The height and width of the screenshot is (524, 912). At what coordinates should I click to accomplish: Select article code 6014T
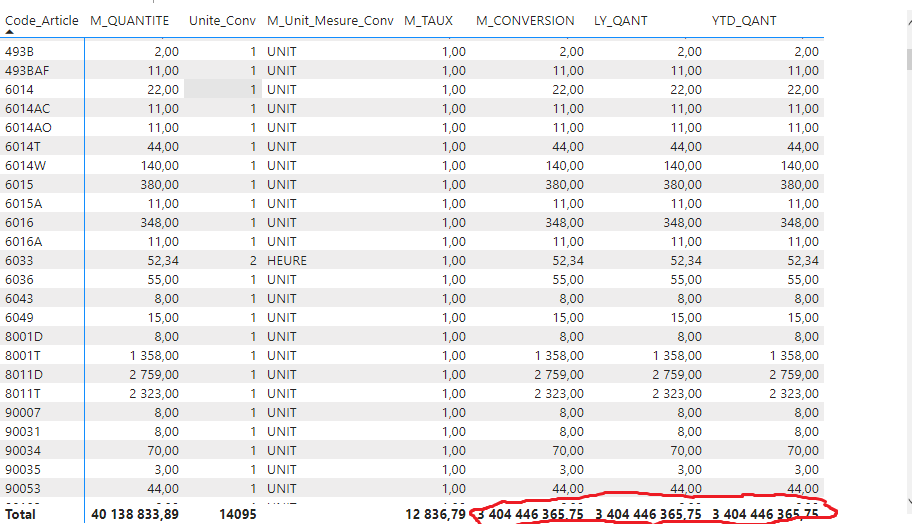pos(23,147)
